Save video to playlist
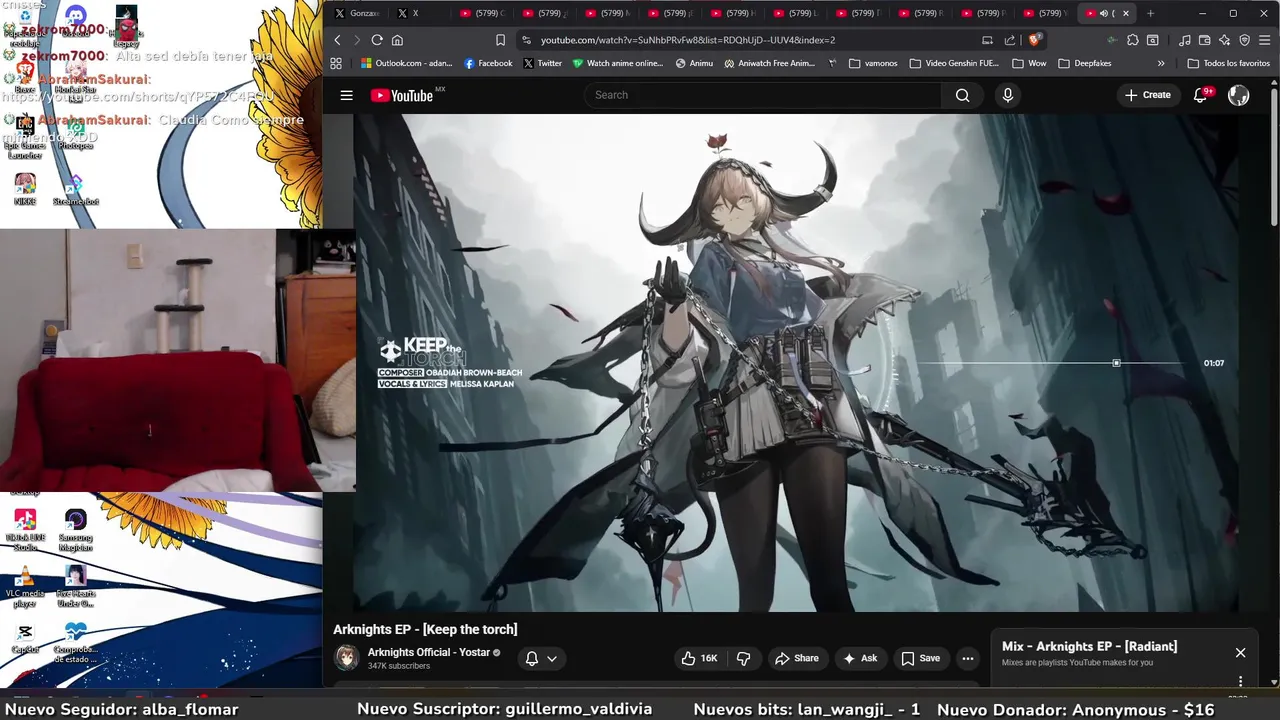This screenshot has width=1280, height=720. click(920, 658)
